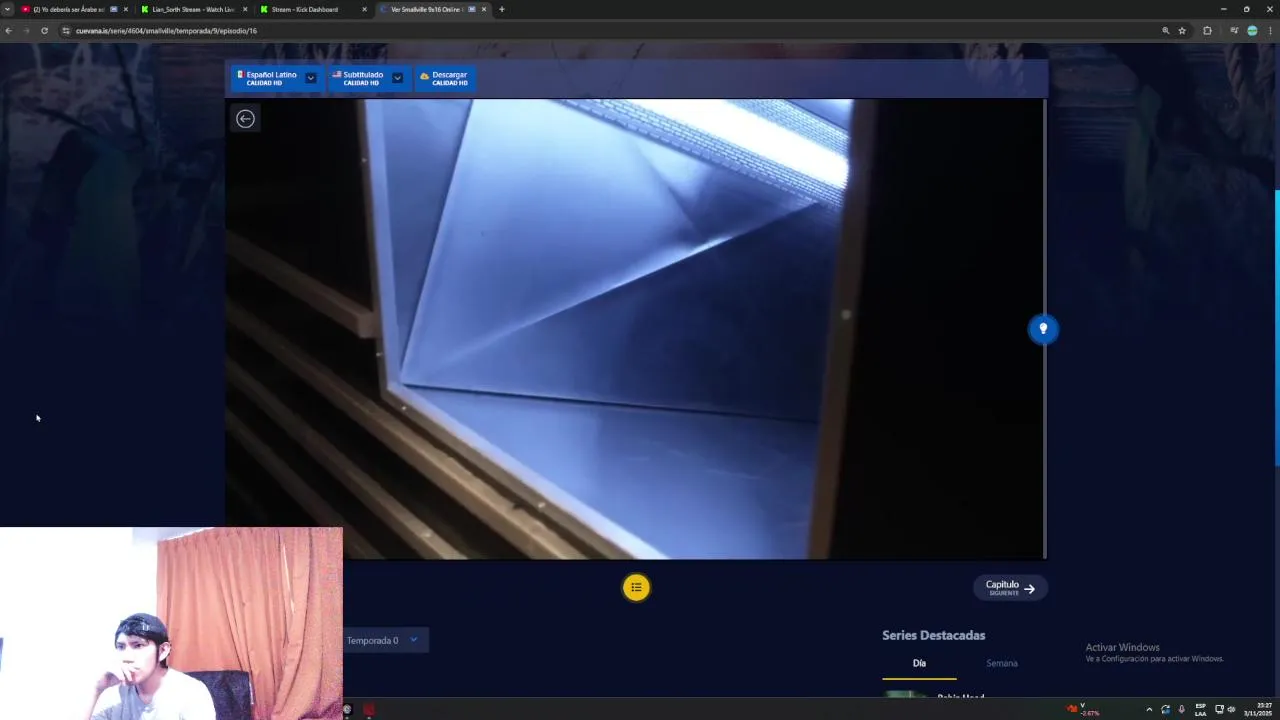The height and width of the screenshot is (720, 1280).
Task: Open site information icon in address bar
Action: [66, 31]
